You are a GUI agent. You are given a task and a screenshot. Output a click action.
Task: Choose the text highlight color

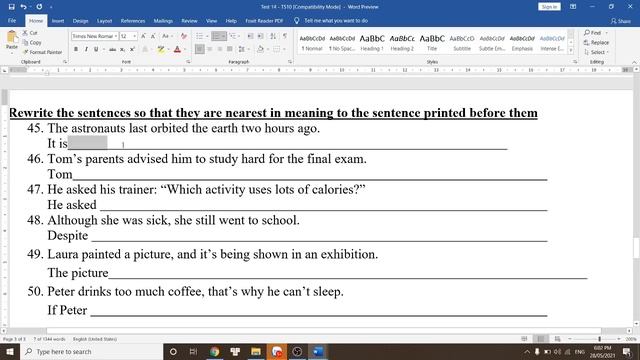click(161, 49)
